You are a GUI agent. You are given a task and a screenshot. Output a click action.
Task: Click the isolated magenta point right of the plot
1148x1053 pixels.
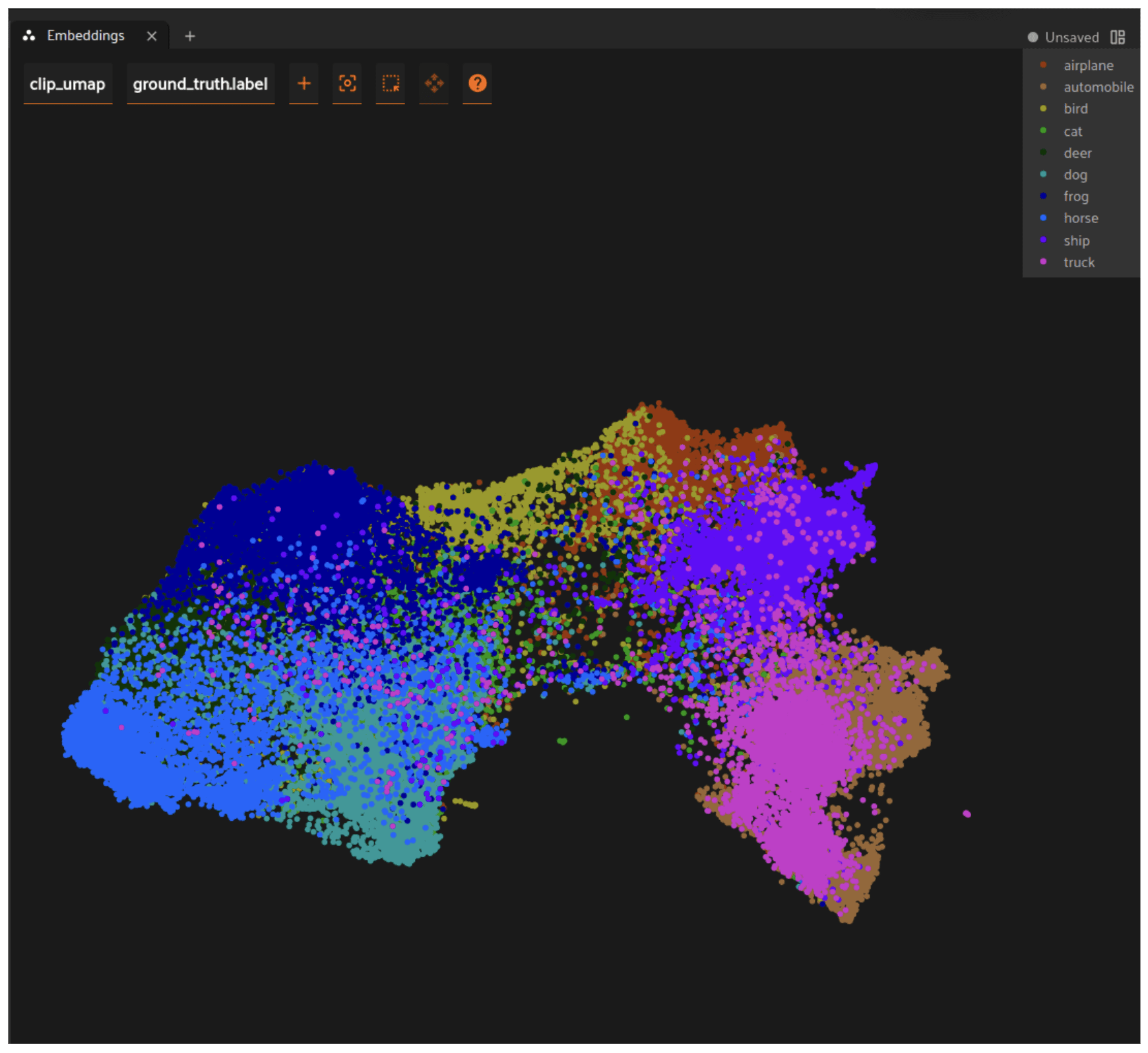click(x=967, y=814)
